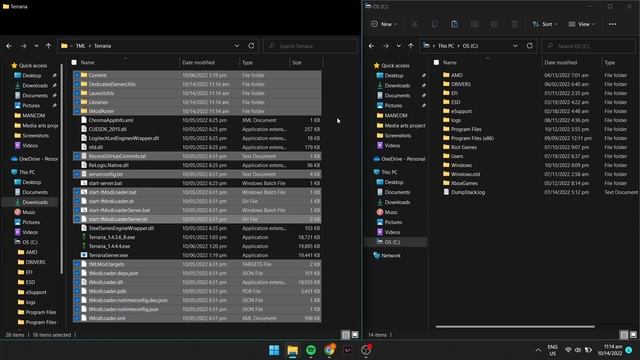Open File Explorer from the taskbar
The image size is (640, 360).
pyautogui.click(x=293, y=350)
